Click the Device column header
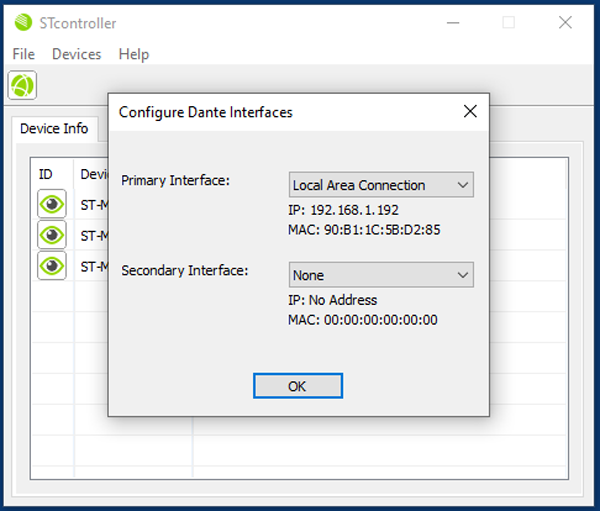This screenshot has width=600, height=511. pyautogui.click(x=94, y=174)
